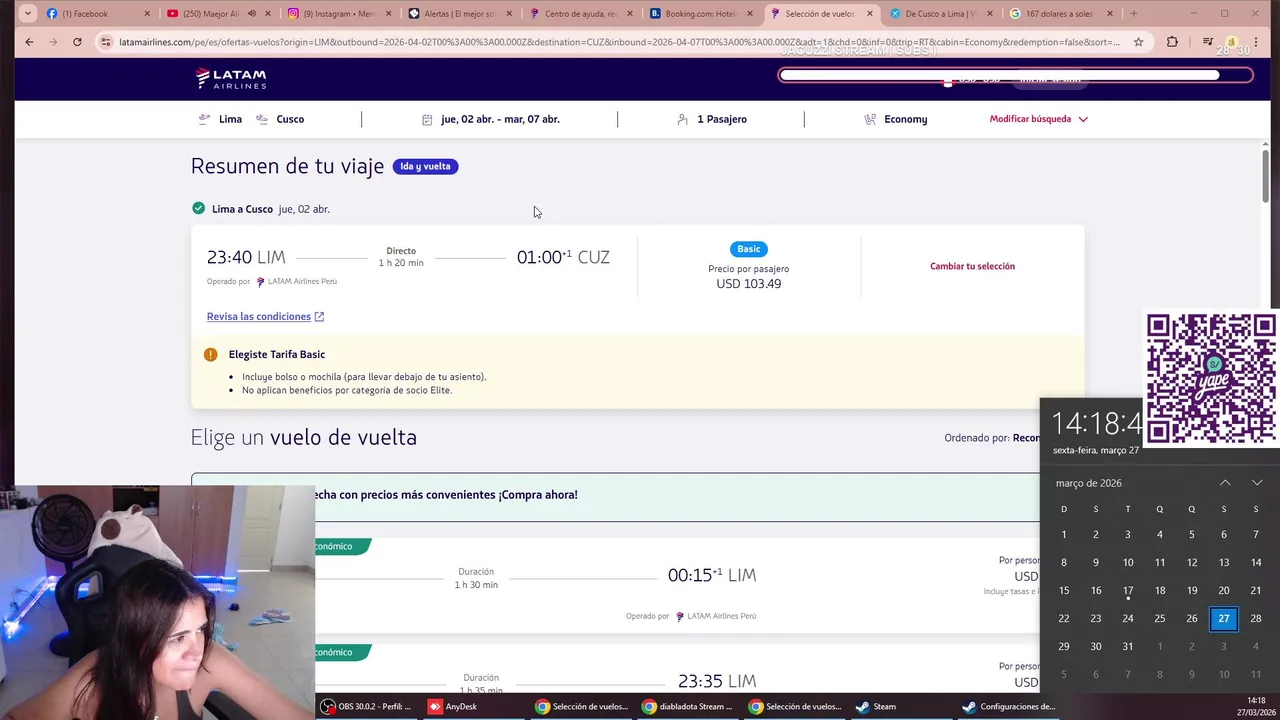Click the Basic fare badge
Screen dimensions: 1280x720
749,249
